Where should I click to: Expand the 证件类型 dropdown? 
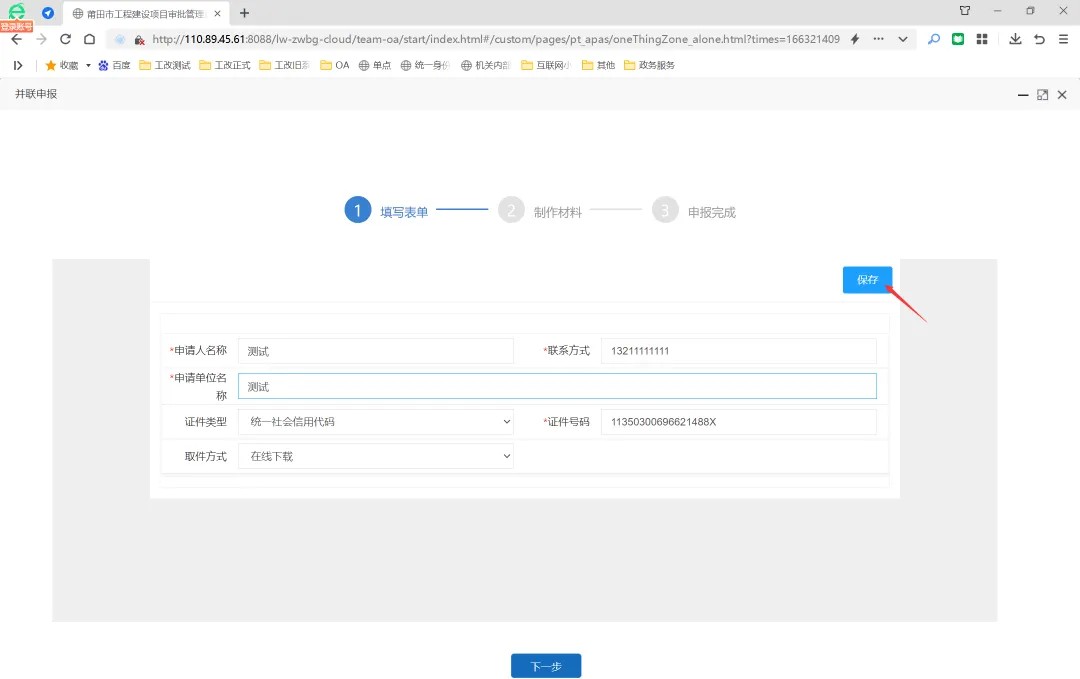coord(375,422)
